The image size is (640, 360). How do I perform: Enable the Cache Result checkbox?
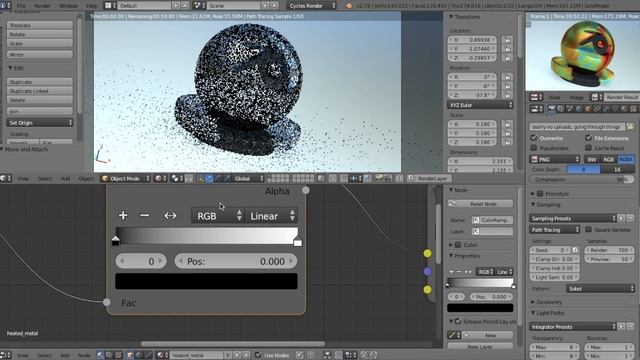click(588, 147)
